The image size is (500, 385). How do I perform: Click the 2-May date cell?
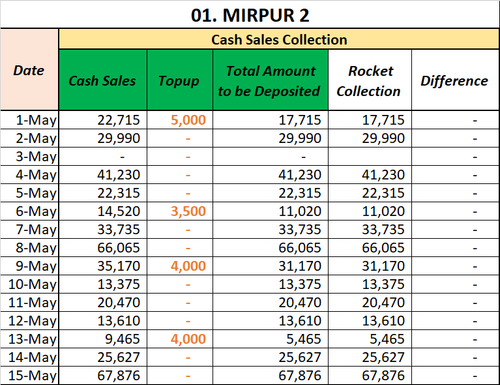29,138
